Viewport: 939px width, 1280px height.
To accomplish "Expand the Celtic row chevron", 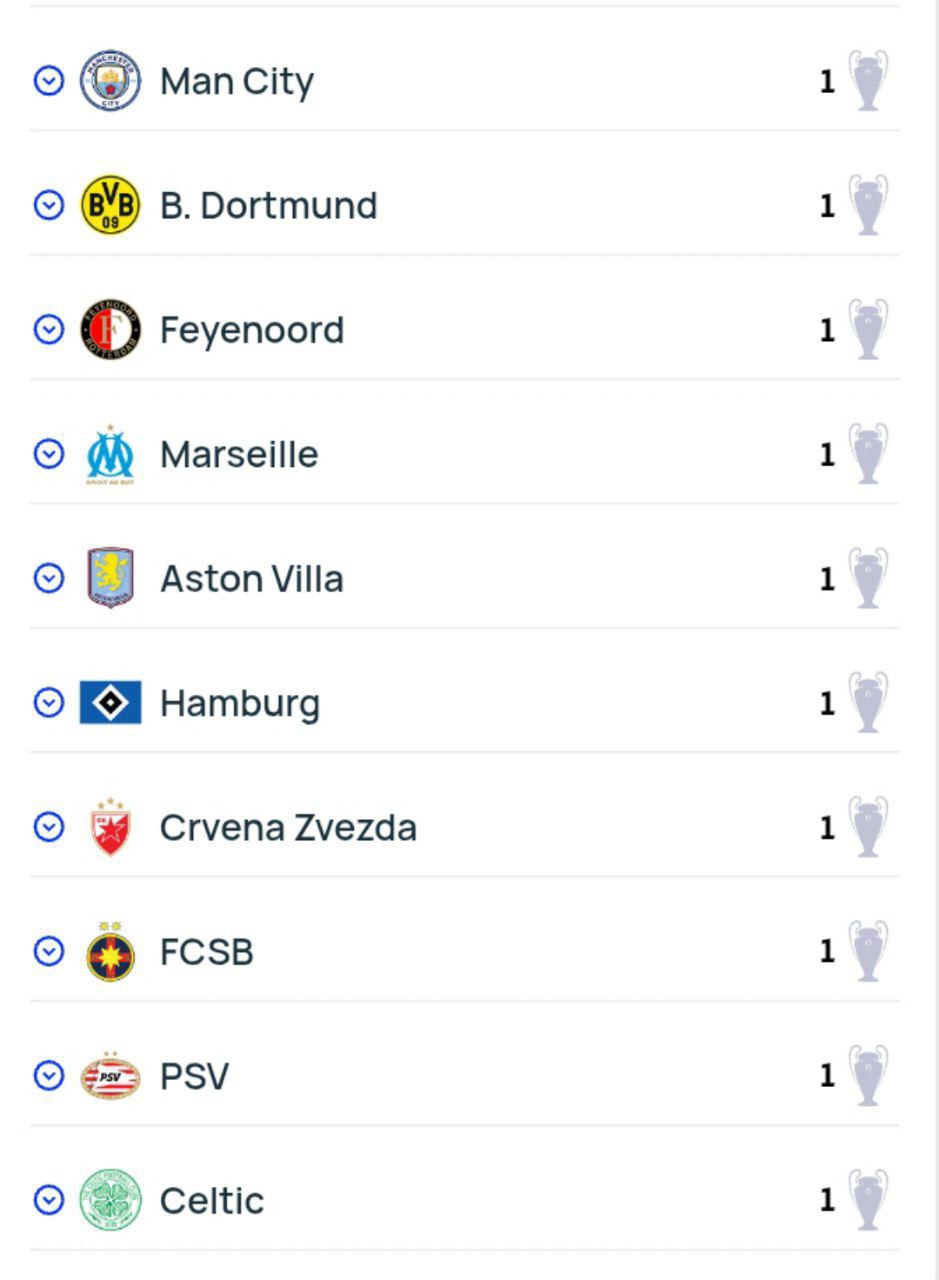I will pyautogui.click(x=49, y=1200).
